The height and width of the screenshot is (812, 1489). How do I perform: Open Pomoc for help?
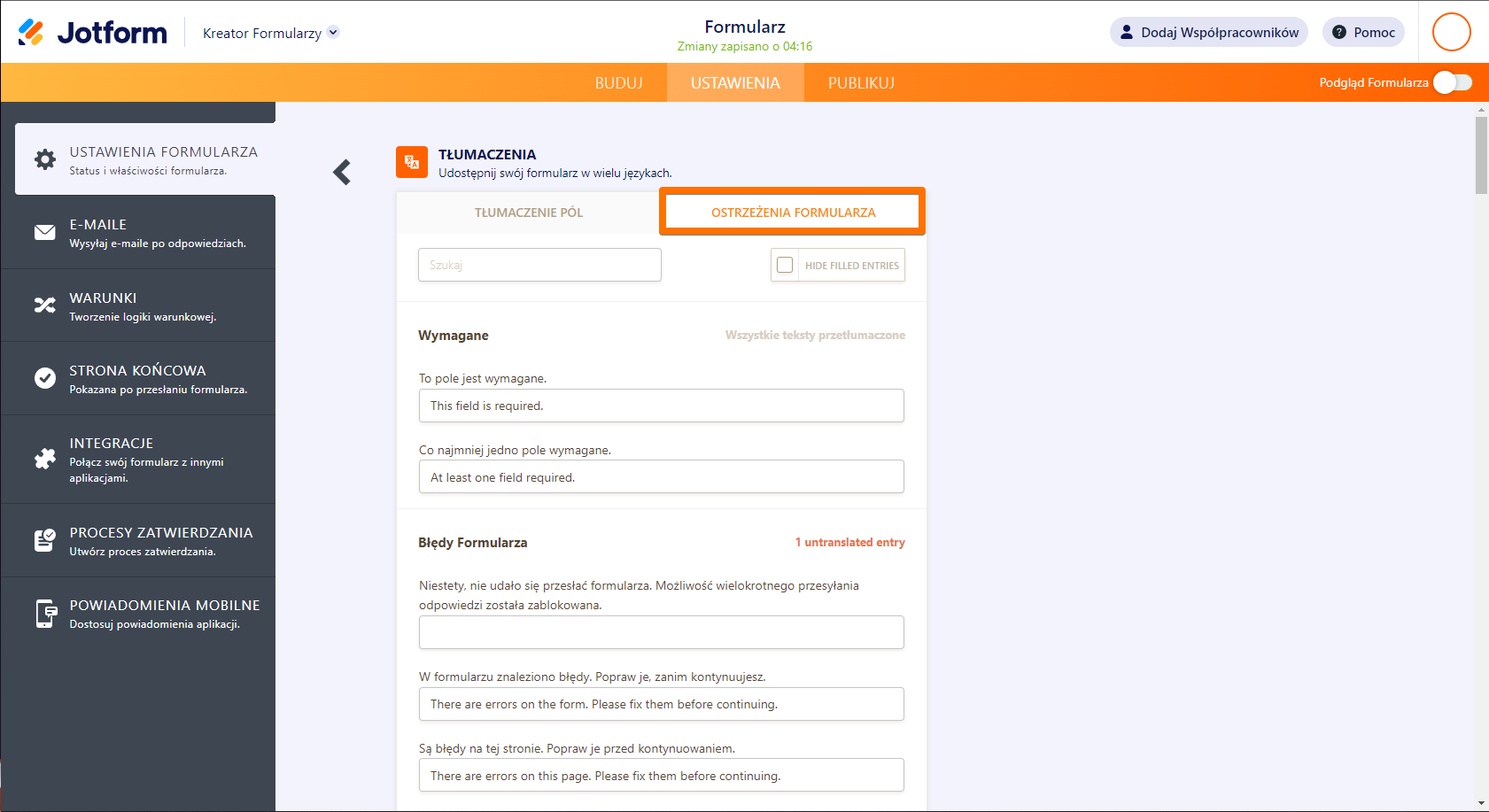click(1363, 31)
